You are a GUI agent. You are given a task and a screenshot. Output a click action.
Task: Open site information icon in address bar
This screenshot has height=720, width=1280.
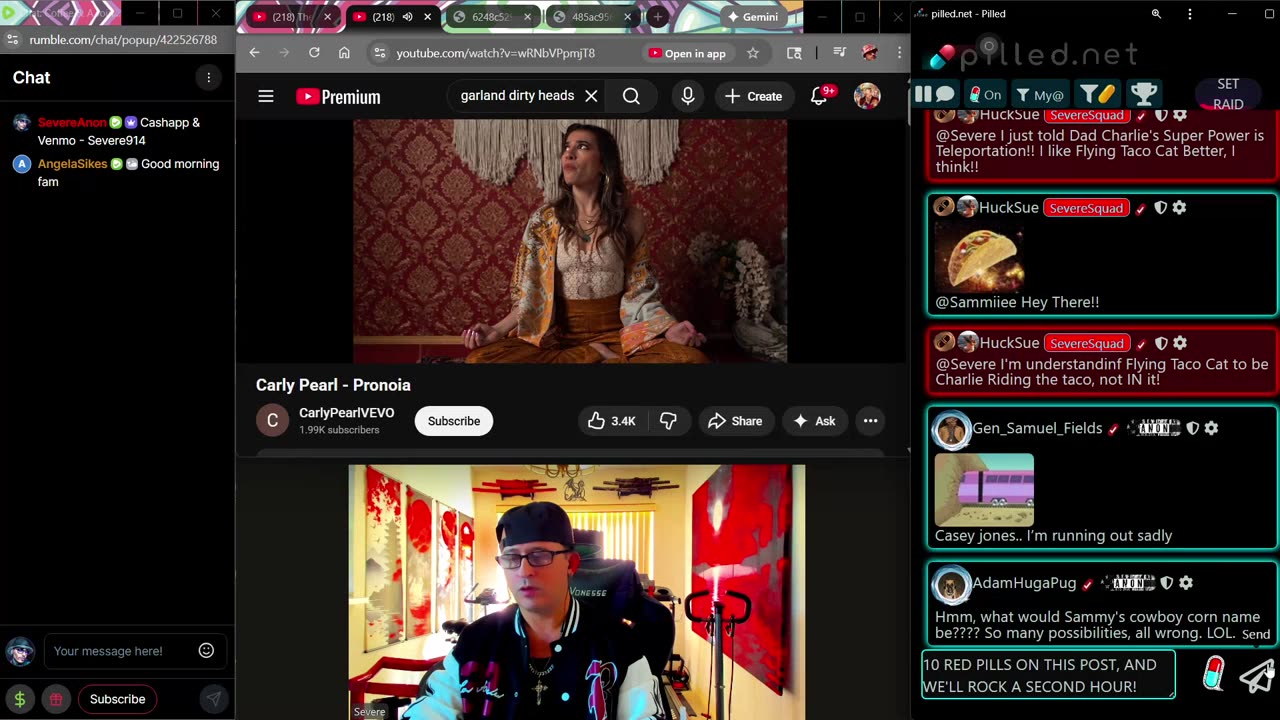(378, 53)
